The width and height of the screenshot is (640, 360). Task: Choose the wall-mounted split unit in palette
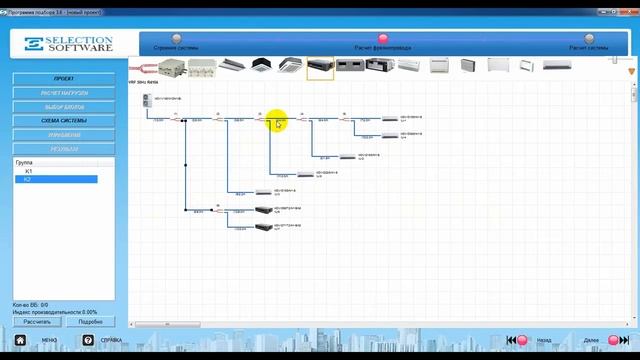pyautogui.click(x=557, y=65)
